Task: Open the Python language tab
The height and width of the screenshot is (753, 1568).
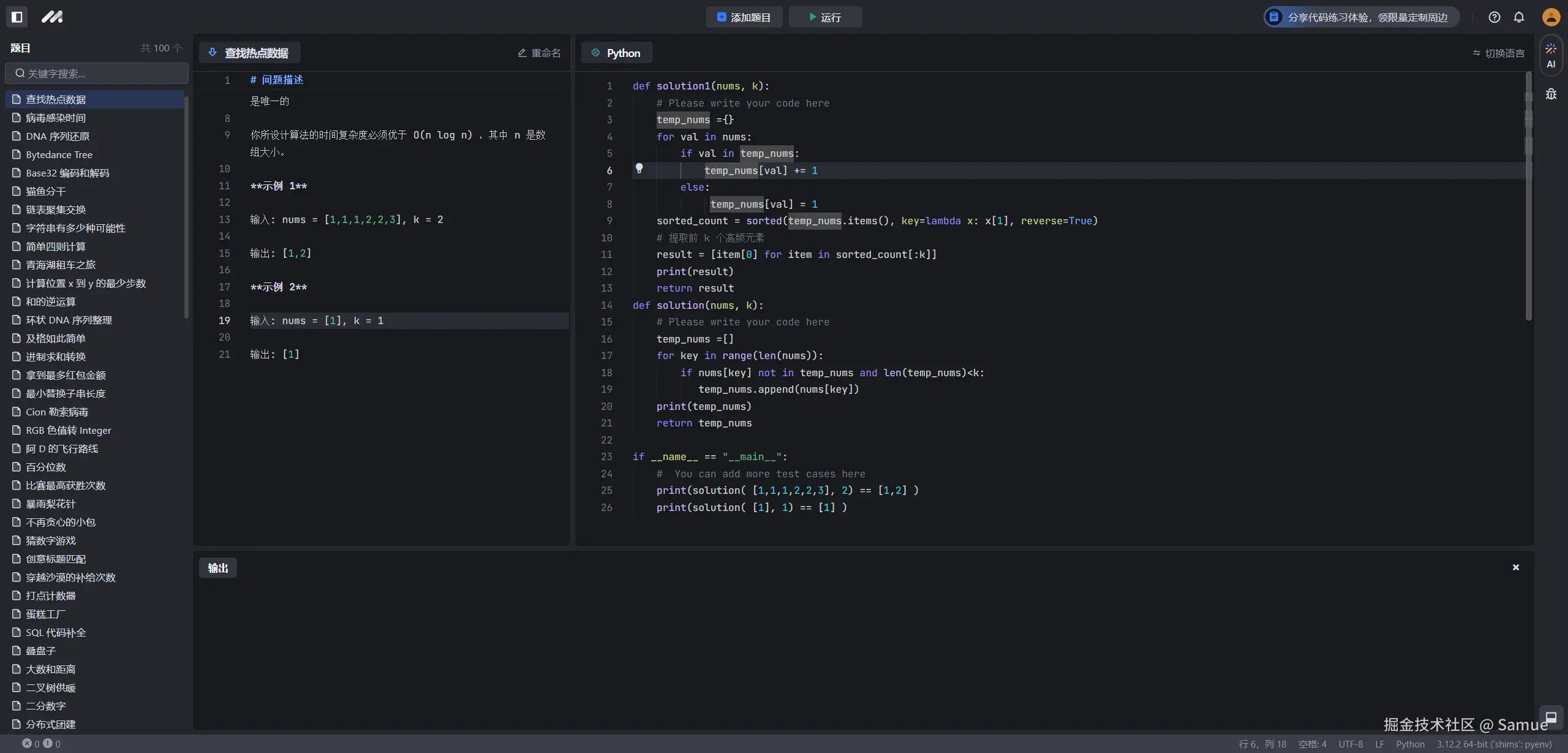Action: point(616,53)
